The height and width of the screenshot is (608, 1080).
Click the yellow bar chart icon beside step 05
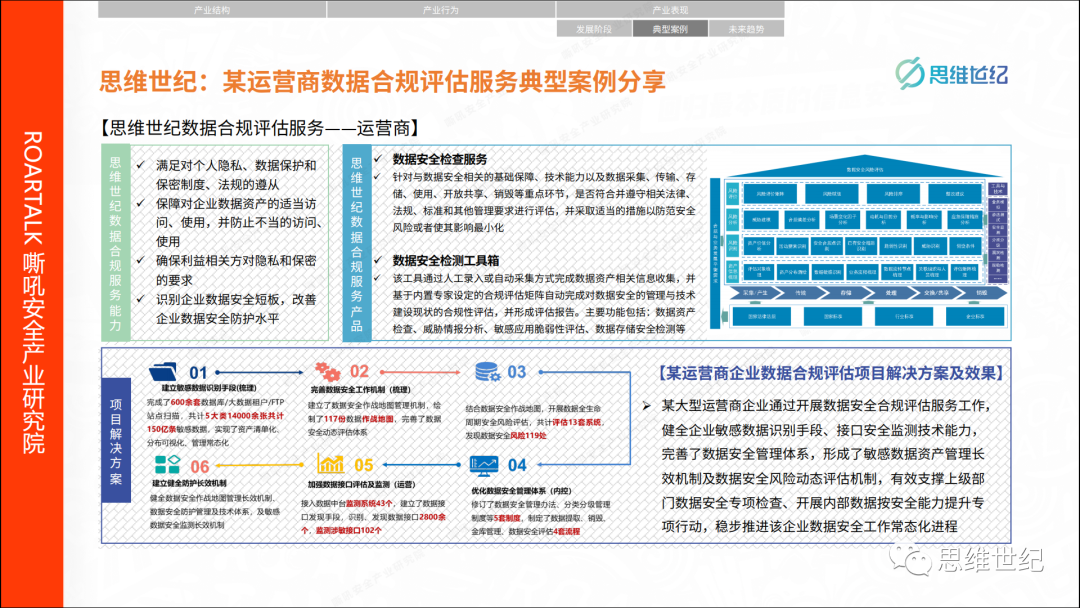330,463
